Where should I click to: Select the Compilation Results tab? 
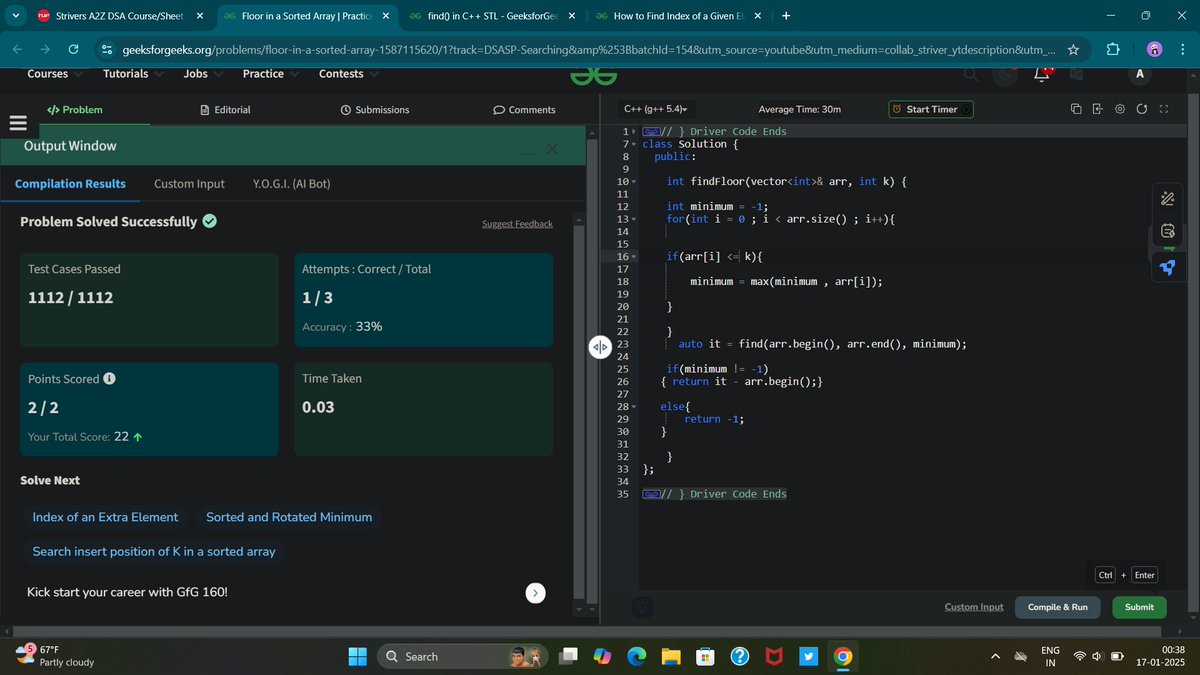(70, 184)
